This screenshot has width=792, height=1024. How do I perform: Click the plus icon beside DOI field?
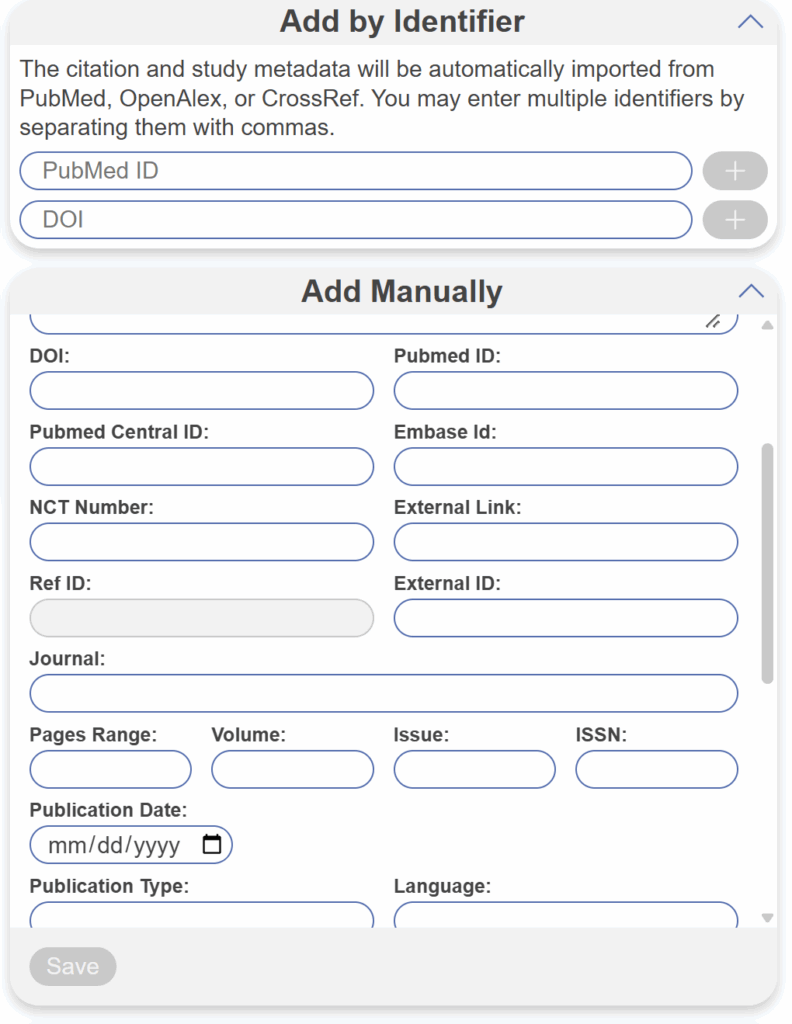[735, 219]
